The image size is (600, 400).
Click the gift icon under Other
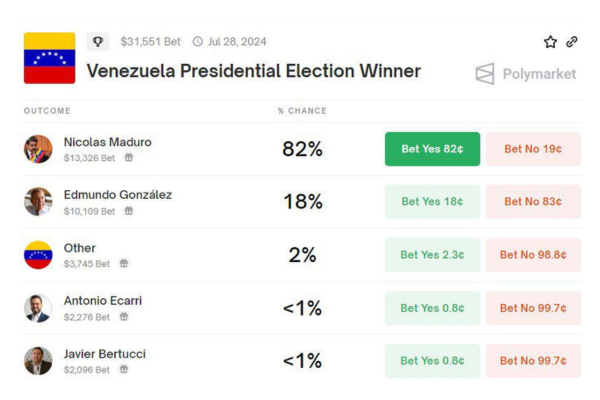click(x=123, y=264)
